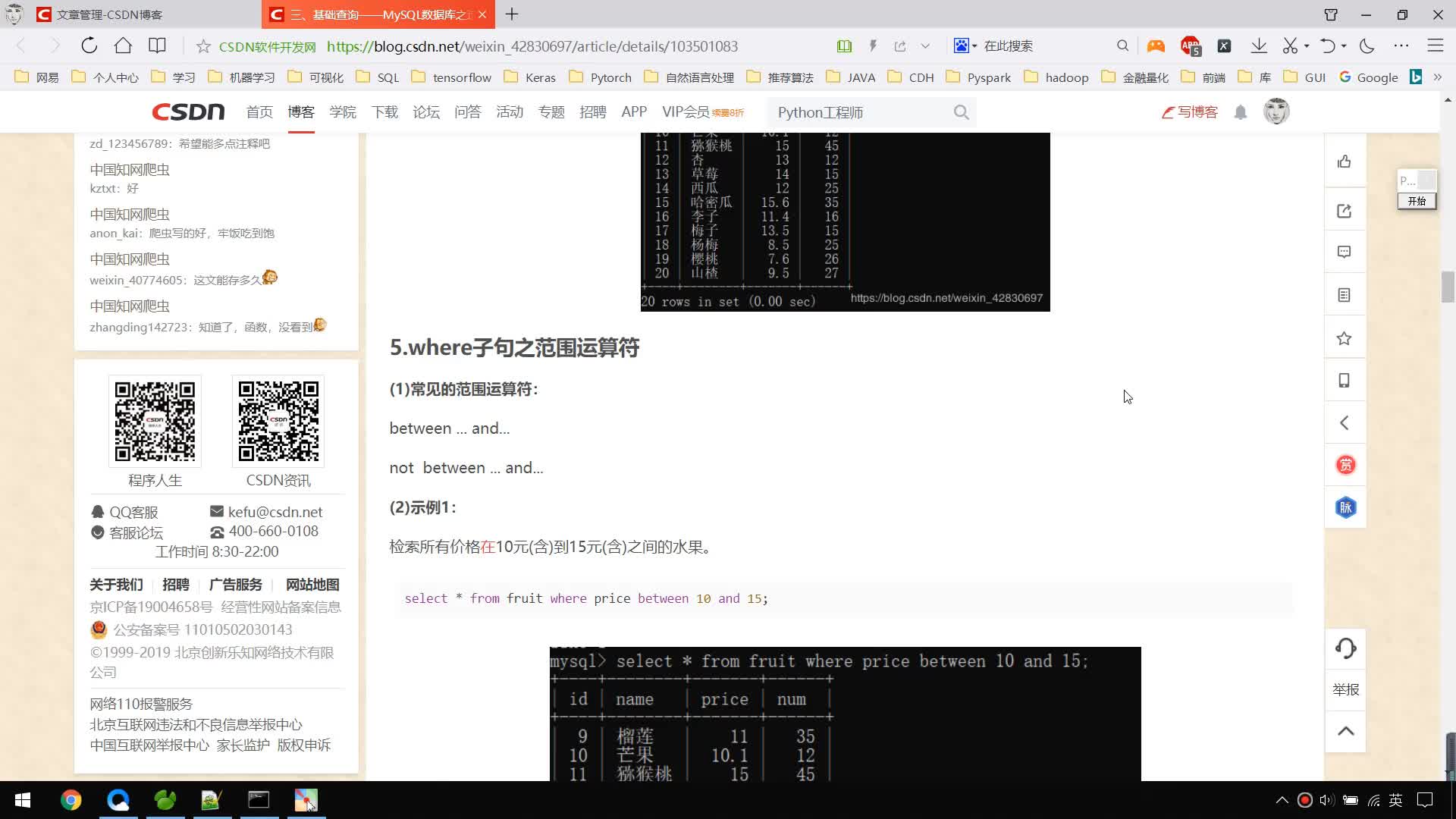Click the thumbs-up like icon in the right sidebar
The image size is (1456, 819).
coord(1345,162)
